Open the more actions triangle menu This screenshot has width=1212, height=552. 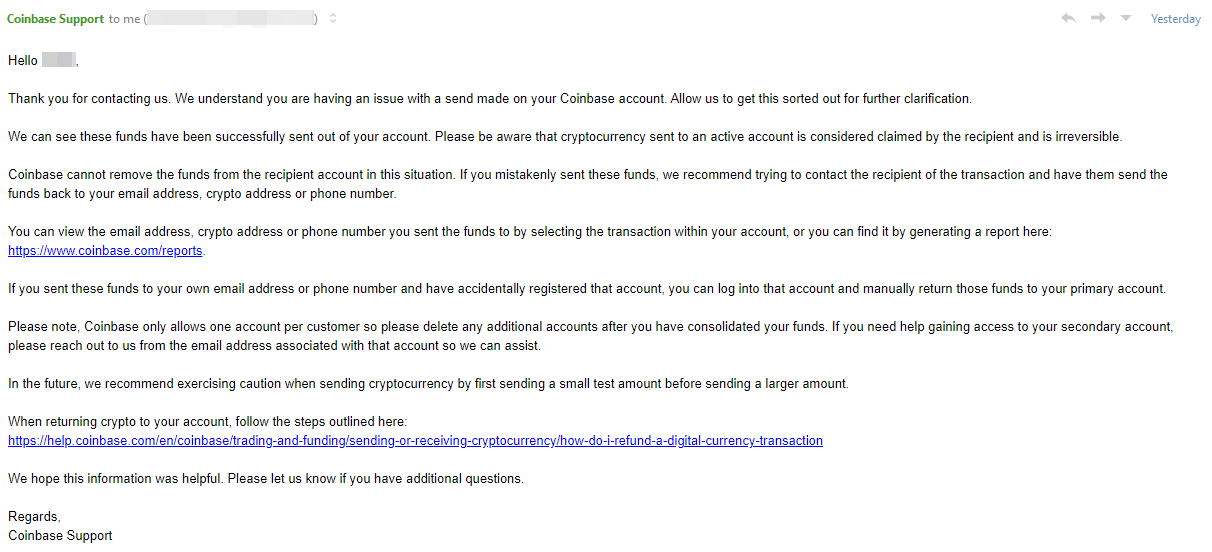(x=1126, y=19)
